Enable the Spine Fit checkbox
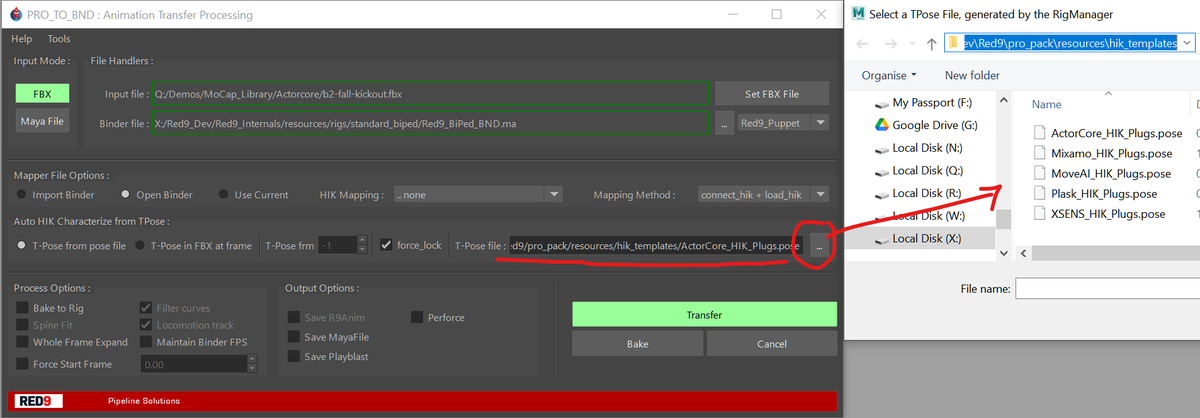 (22, 325)
